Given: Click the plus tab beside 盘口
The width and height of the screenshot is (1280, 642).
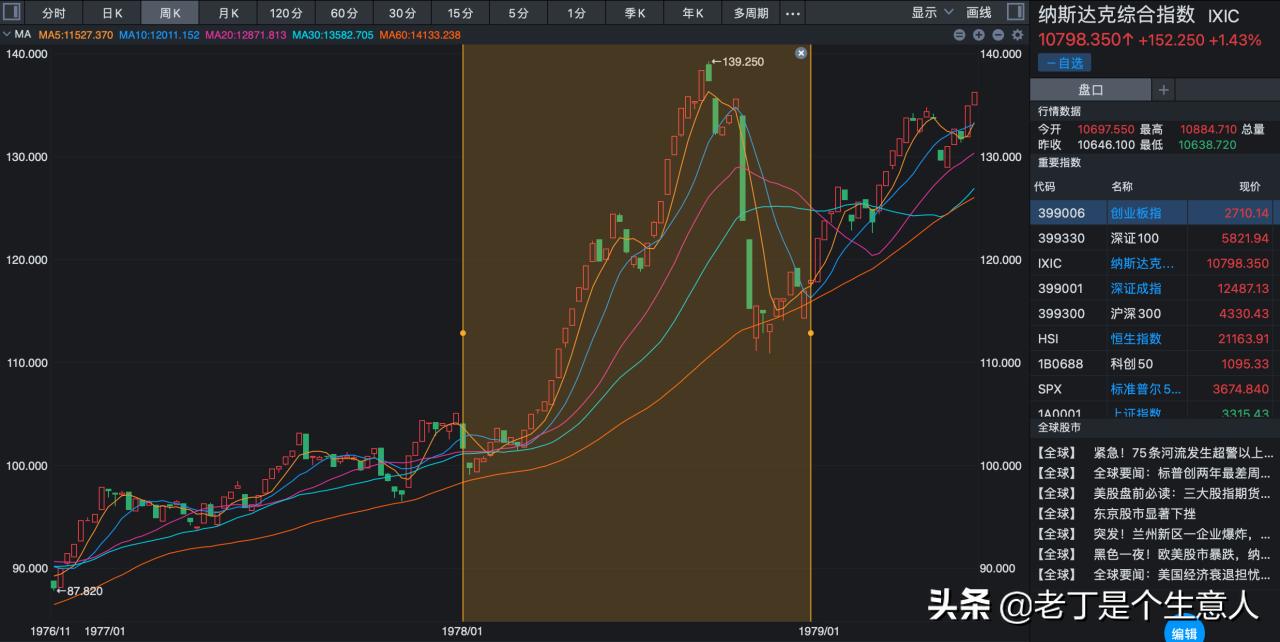Looking at the screenshot, I should click(1163, 90).
